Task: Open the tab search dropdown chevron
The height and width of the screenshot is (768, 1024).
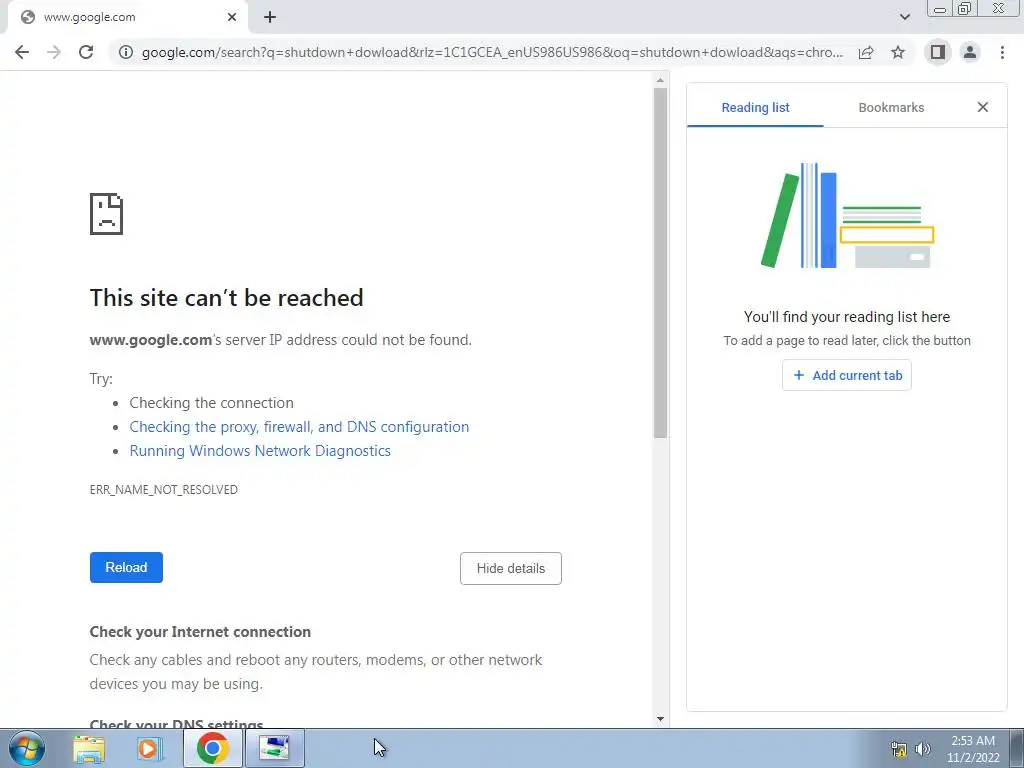Action: tap(904, 18)
